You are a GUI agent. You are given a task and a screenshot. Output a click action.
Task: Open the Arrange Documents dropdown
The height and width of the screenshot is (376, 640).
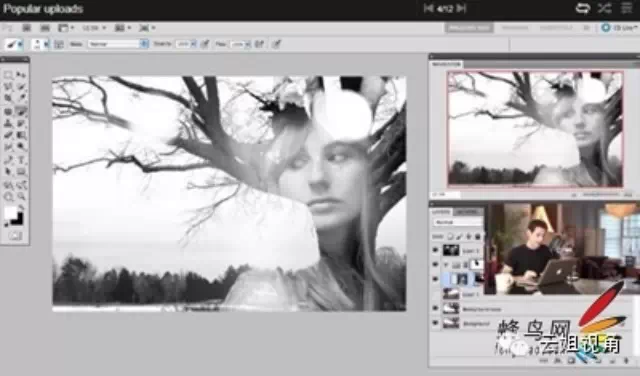pos(122,28)
